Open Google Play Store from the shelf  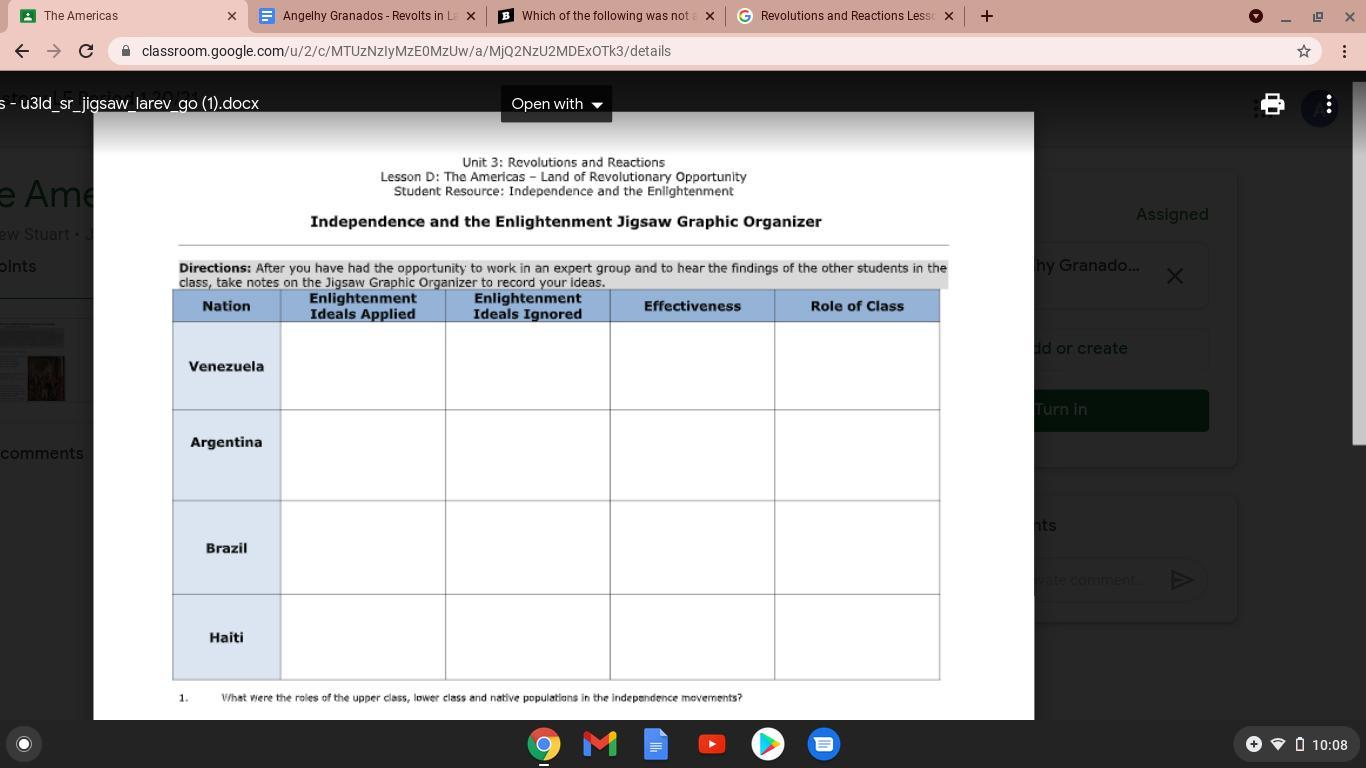pyautogui.click(x=768, y=744)
